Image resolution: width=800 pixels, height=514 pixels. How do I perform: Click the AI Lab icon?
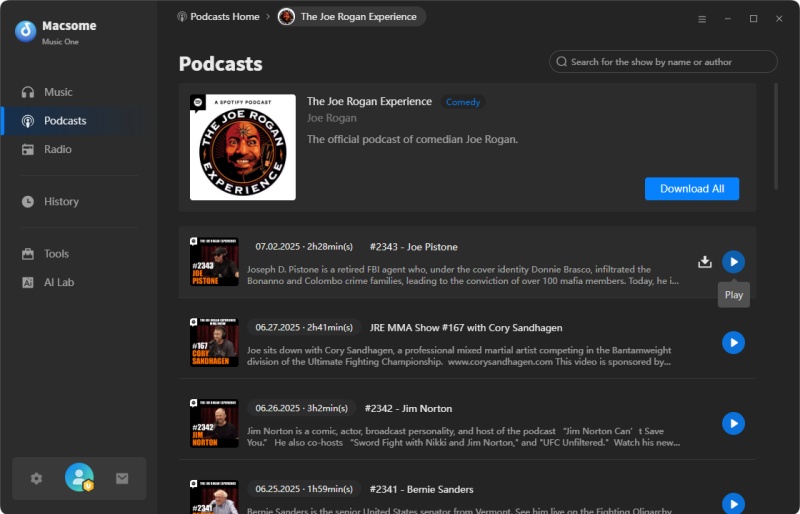pyautogui.click(x=28, y=282)
